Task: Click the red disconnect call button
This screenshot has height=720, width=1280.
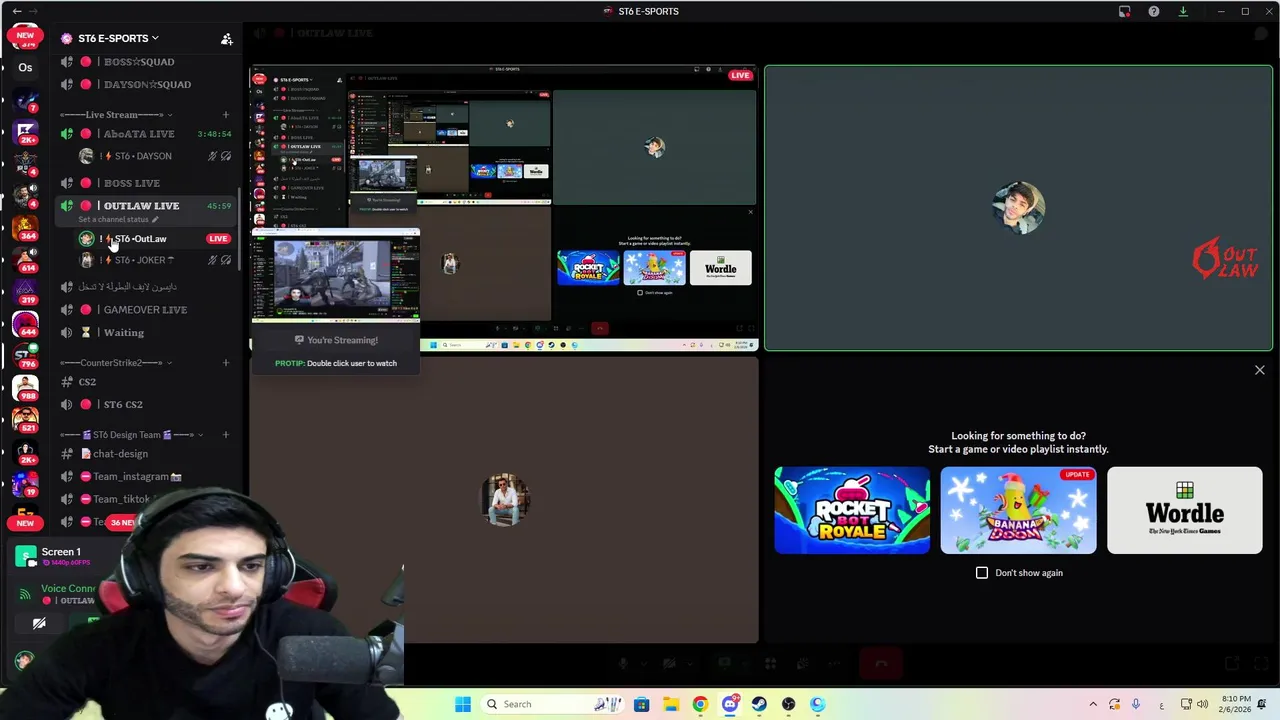Action: [881, 663]
